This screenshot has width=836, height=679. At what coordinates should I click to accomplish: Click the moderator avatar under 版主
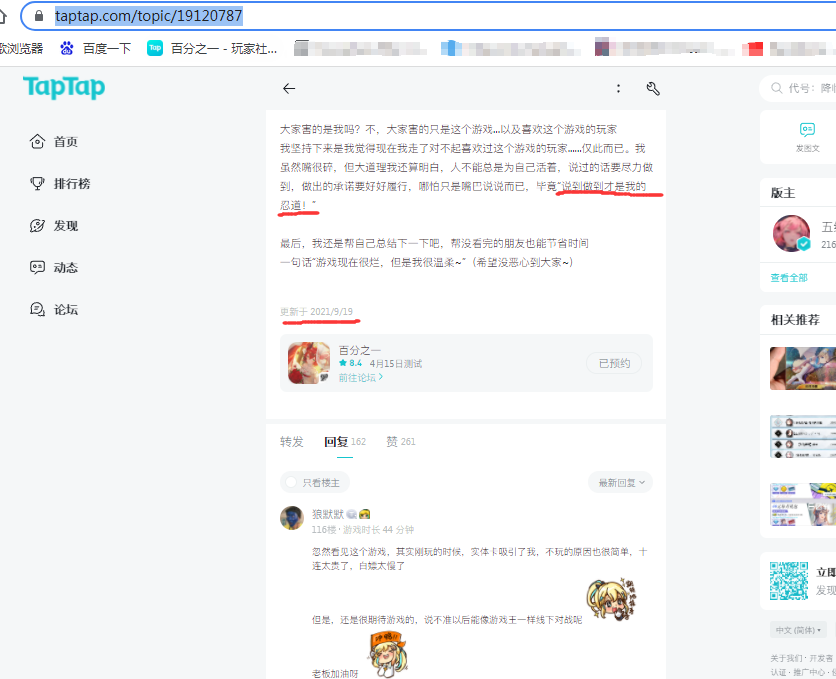[x=792, y=233]
